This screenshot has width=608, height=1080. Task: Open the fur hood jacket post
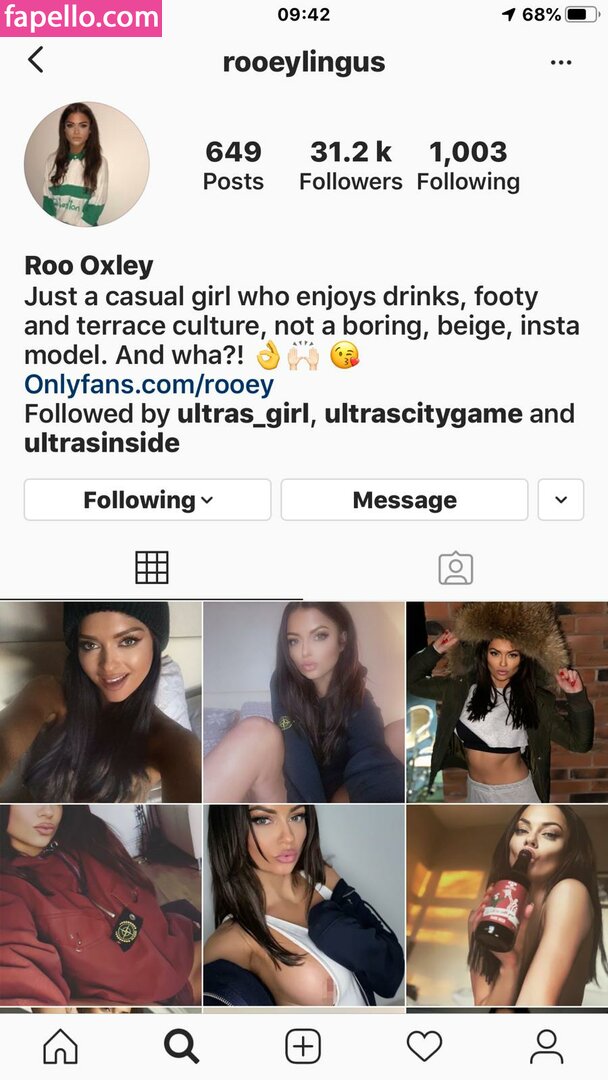coord(507,702)
